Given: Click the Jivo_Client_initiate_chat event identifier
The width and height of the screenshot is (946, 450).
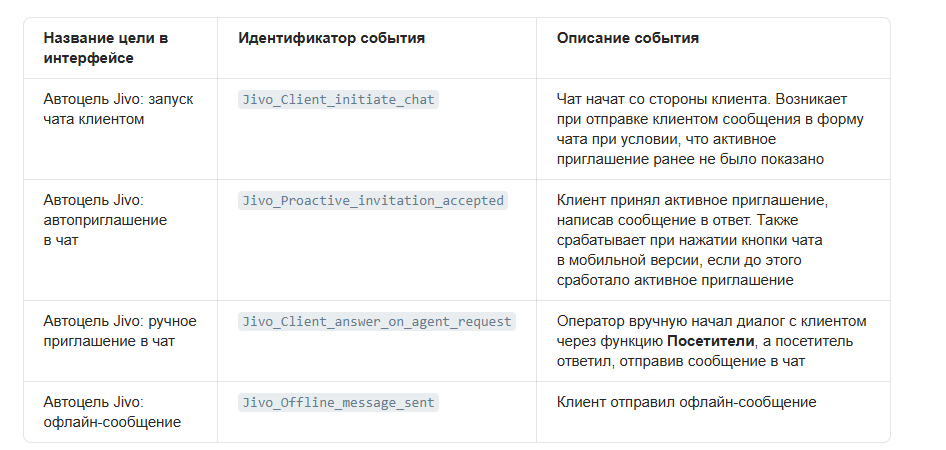Looking at the screenshot, I should 338,100.
